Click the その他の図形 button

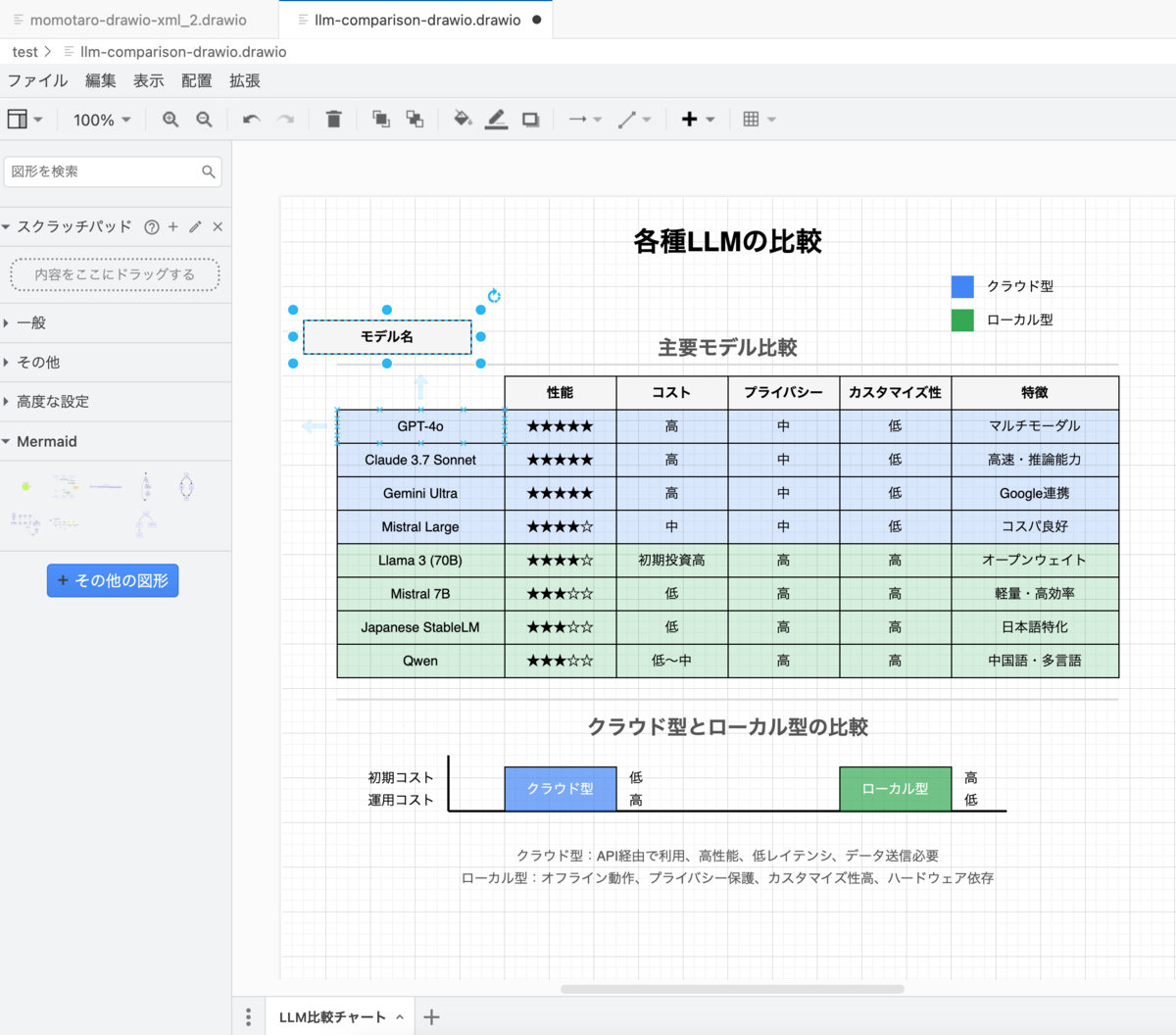pos(113,580)
